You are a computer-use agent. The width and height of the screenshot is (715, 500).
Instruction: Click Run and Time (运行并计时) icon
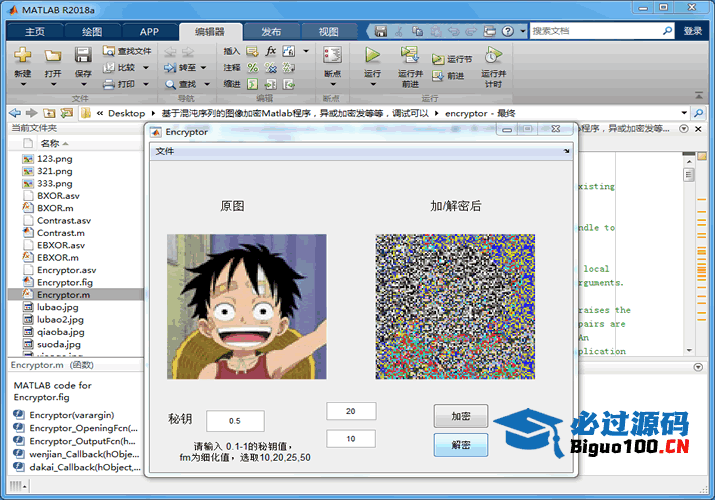pos(493,55)
